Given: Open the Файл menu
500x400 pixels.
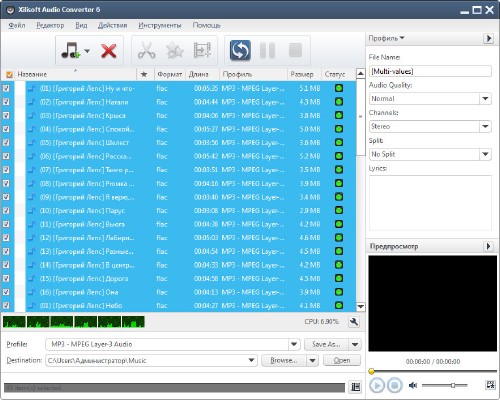Looking at the screenshot, I should click(17, 25).
